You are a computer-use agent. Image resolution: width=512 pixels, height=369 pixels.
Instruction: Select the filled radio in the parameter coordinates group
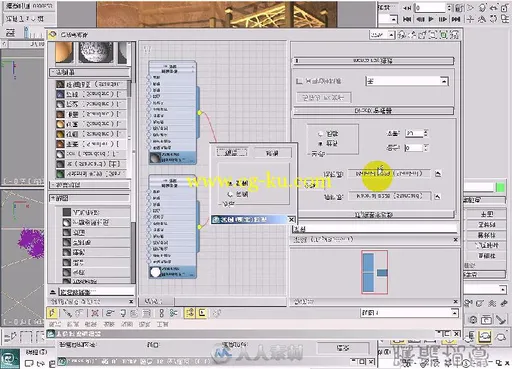point(320,143)
